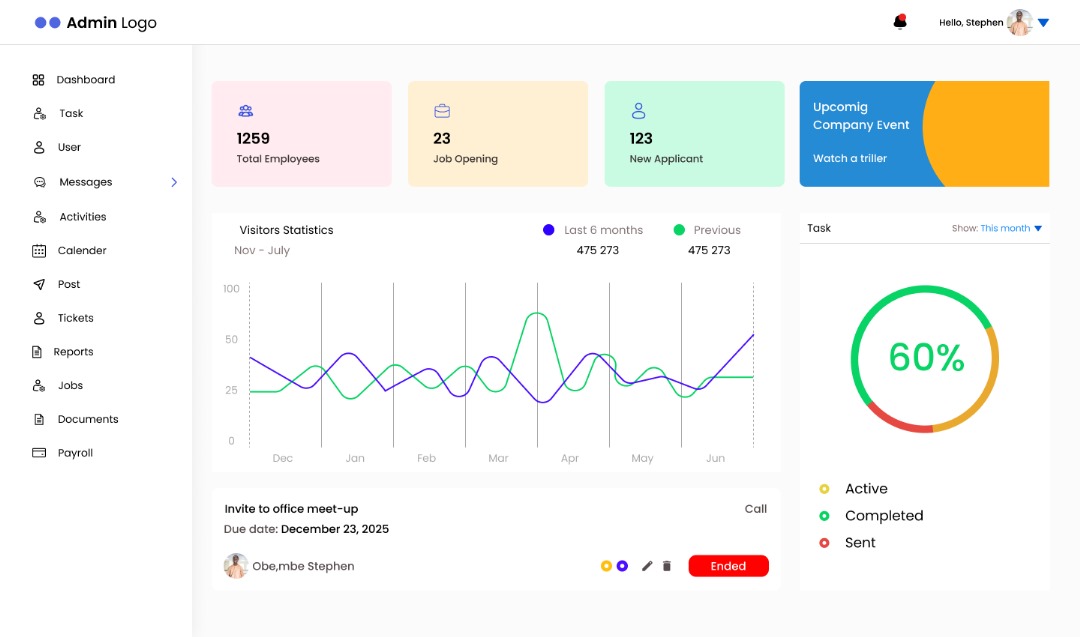Click the New Applicant person icon
This screenshot has width=1080, height=637.
(x=638, y=110)
